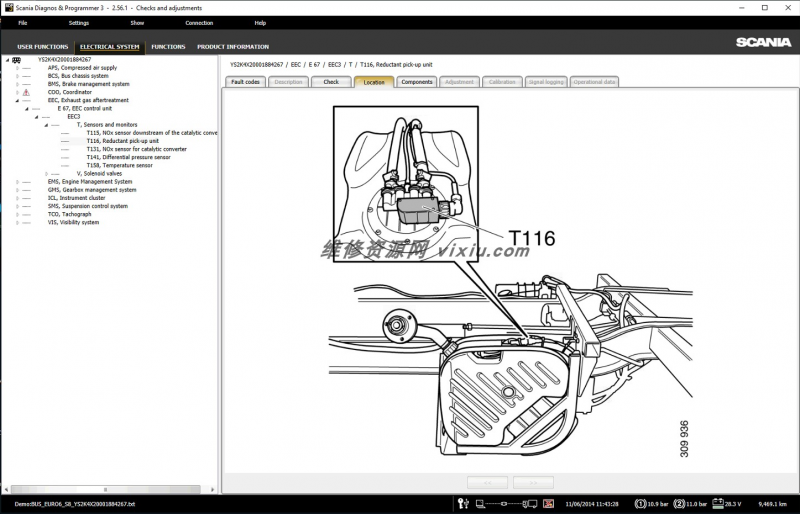Click the T116 location diagram image
Screen dimensions: 800x514
coord(512,281)
